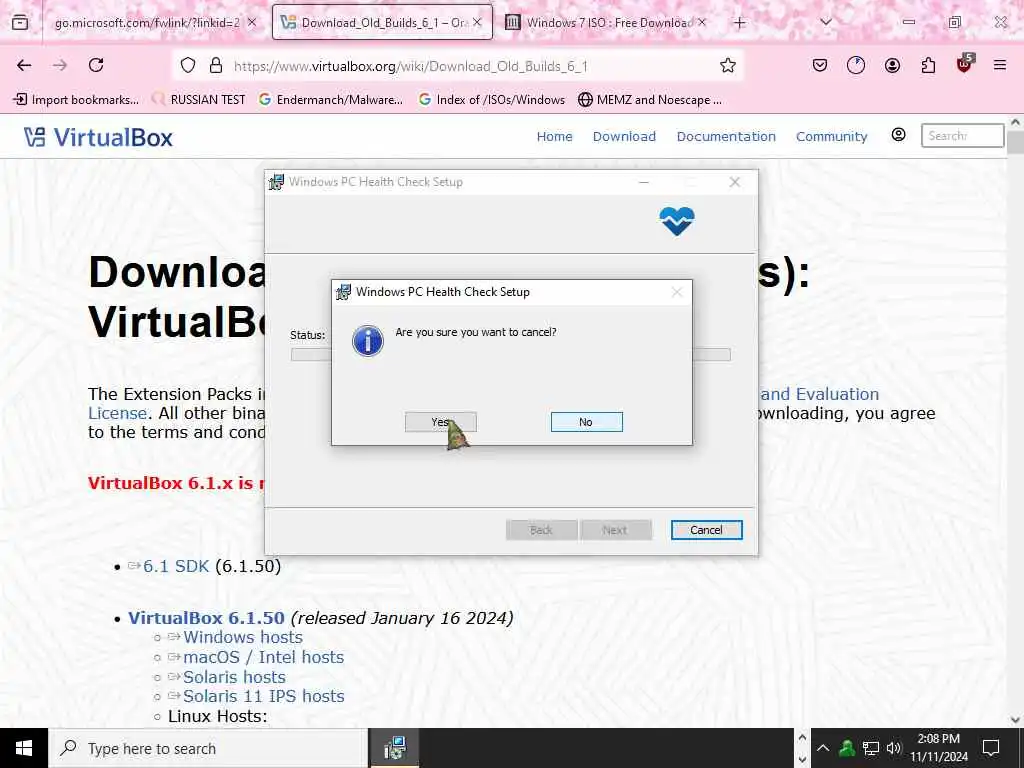Open the Solaris hosts link
The width and height of the screenshot is (1024, 768).
click(x=234, y=677)
